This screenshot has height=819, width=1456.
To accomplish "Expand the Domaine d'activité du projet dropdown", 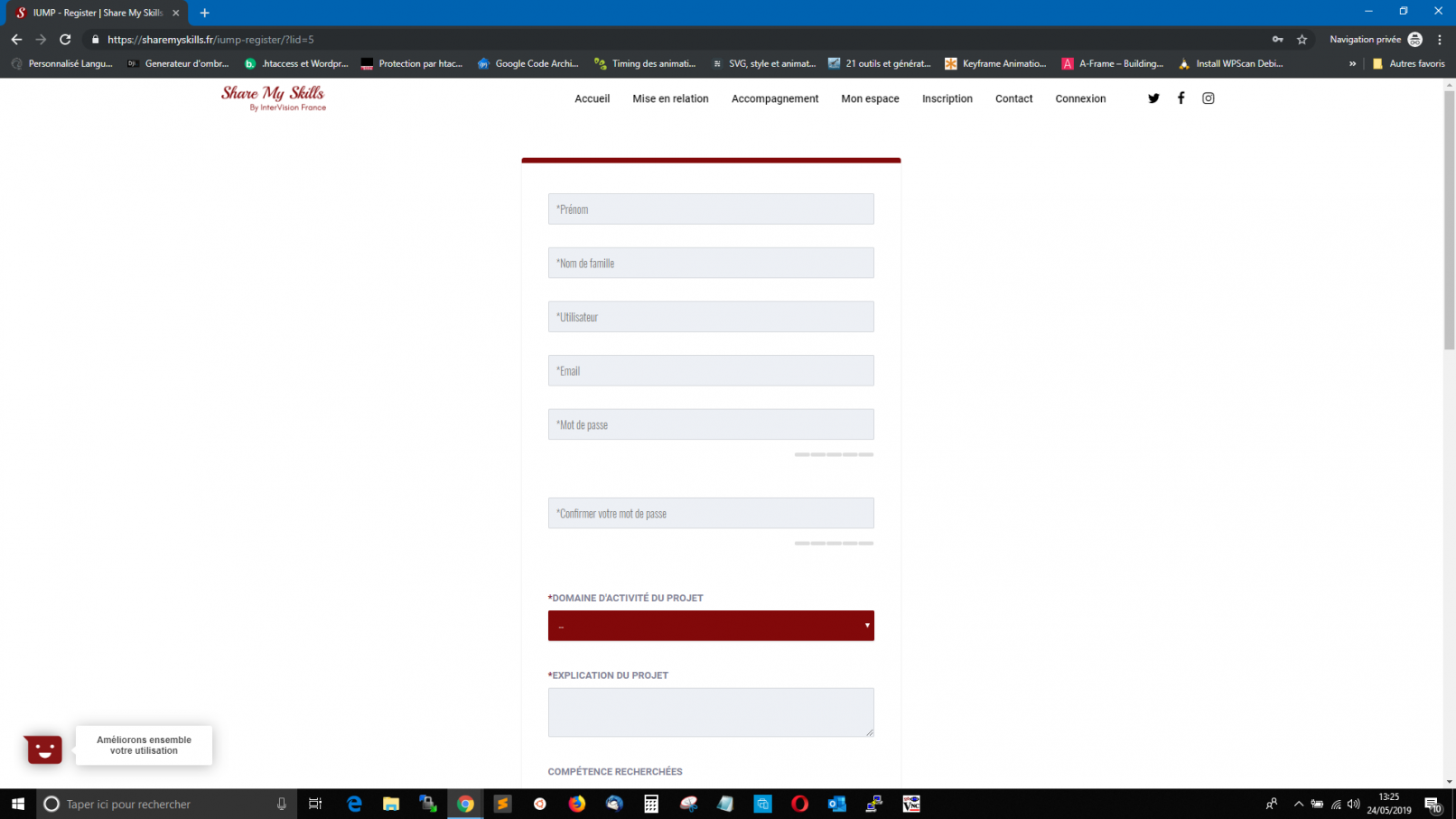I will (710, 626).
